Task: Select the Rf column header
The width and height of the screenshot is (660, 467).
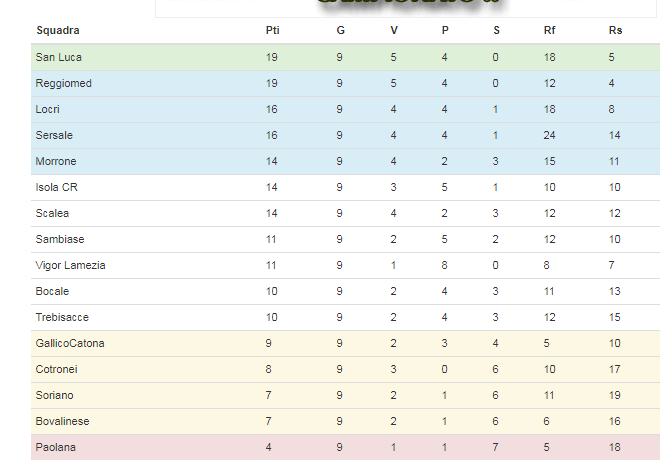Action: (549, 30)
